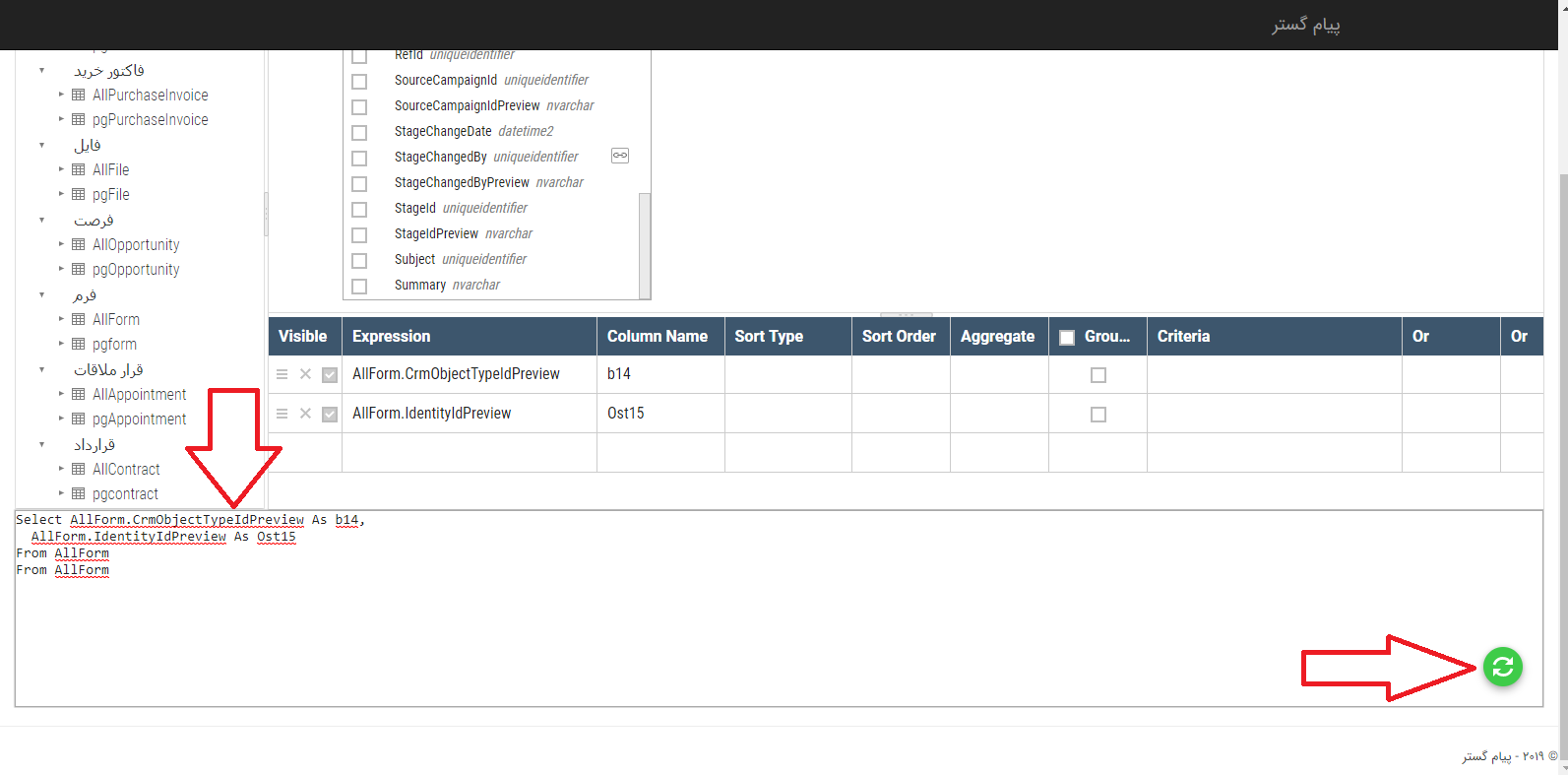1568x775 pixels.
Task: Click table icon next to AllOpportunity
Action: coord(79,244)
